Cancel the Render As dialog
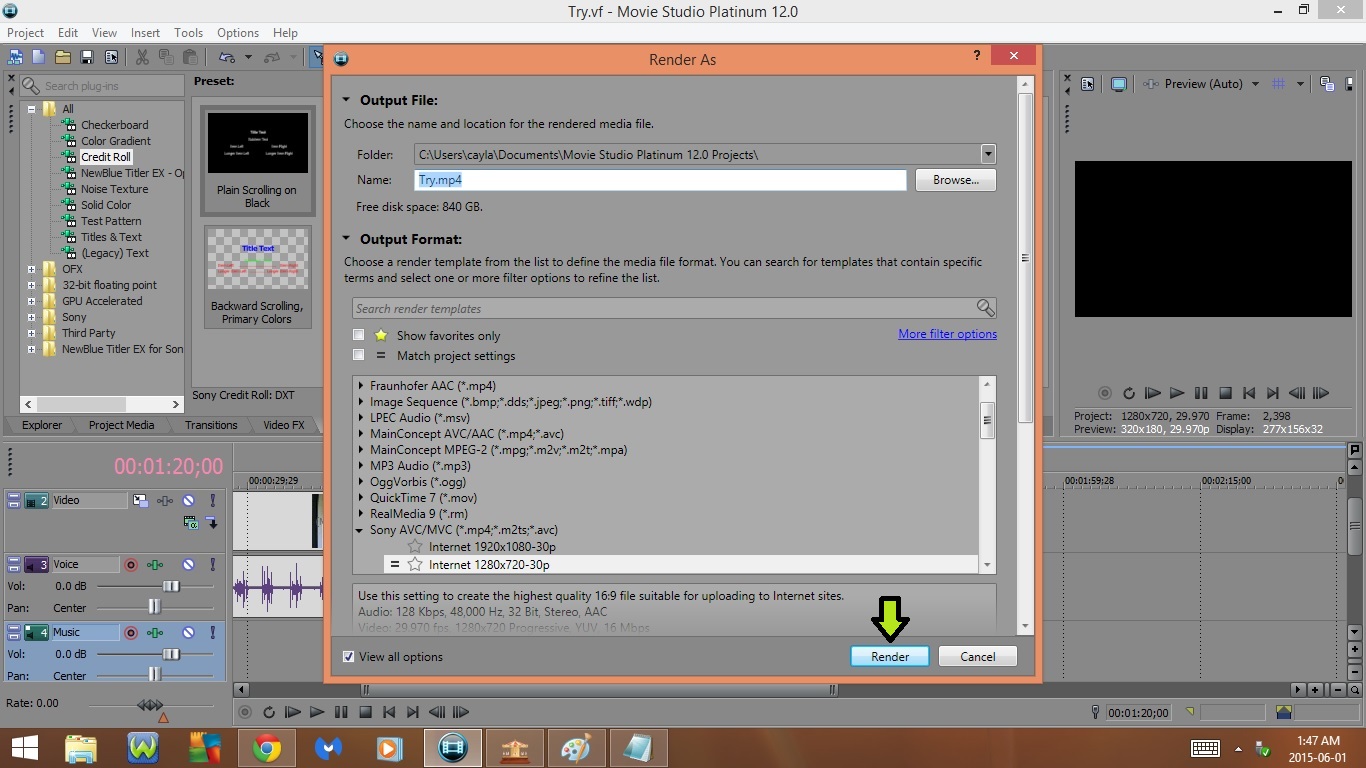The height and width of the screenshot is (768, 1366). [977, 657]
